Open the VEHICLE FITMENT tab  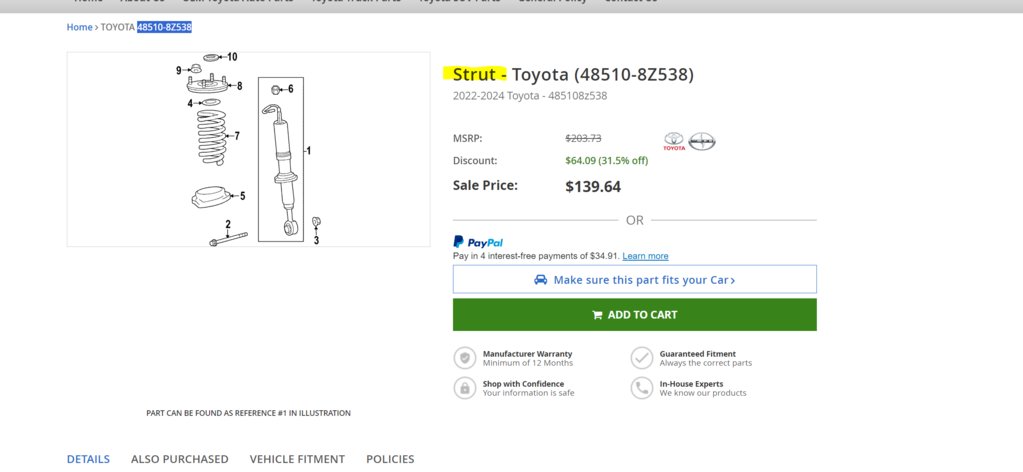[297, 459]
